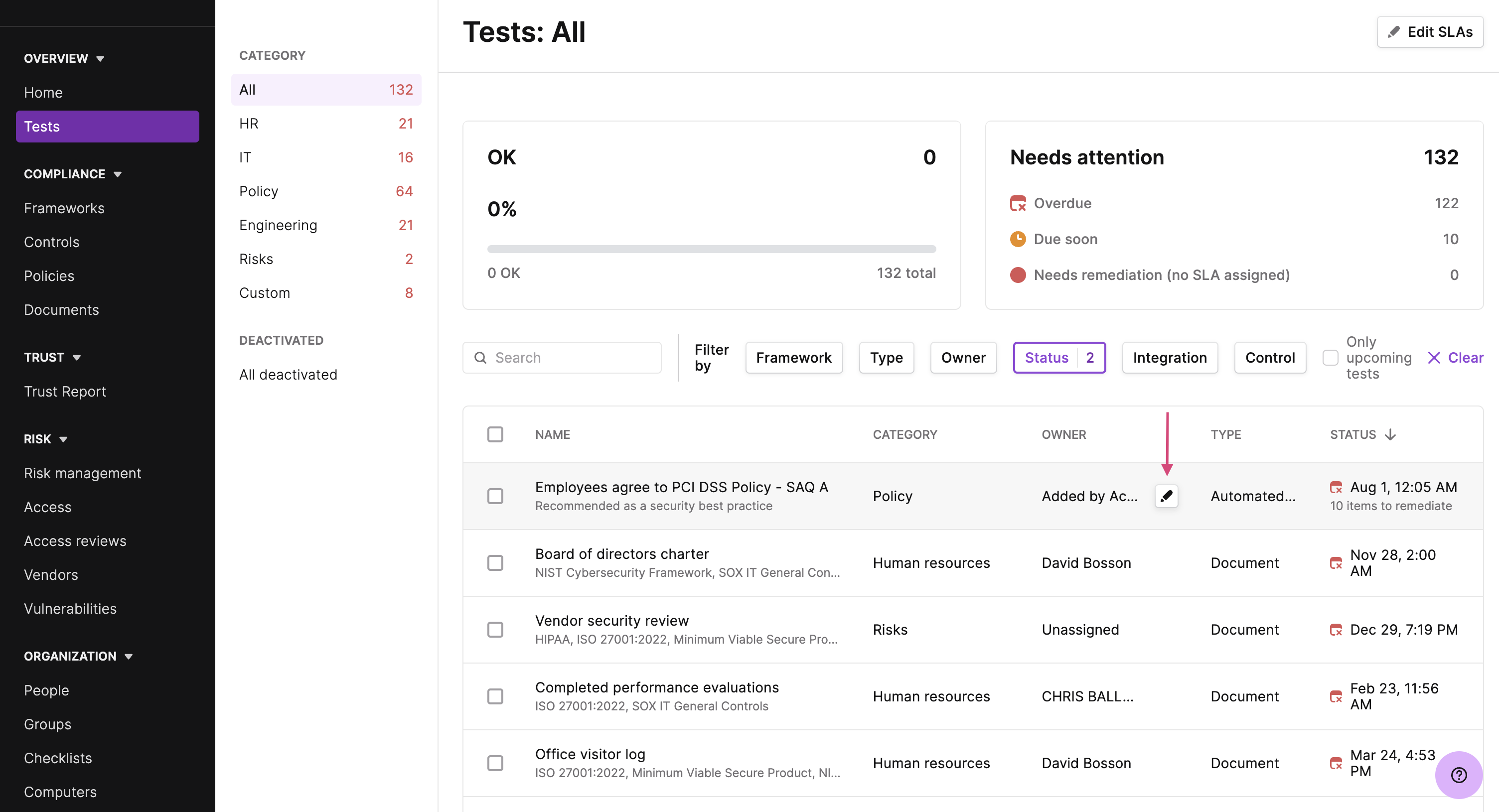1499x812 pixels.
Task: Check the Vendor security review row
Action: tap(495, 630)
